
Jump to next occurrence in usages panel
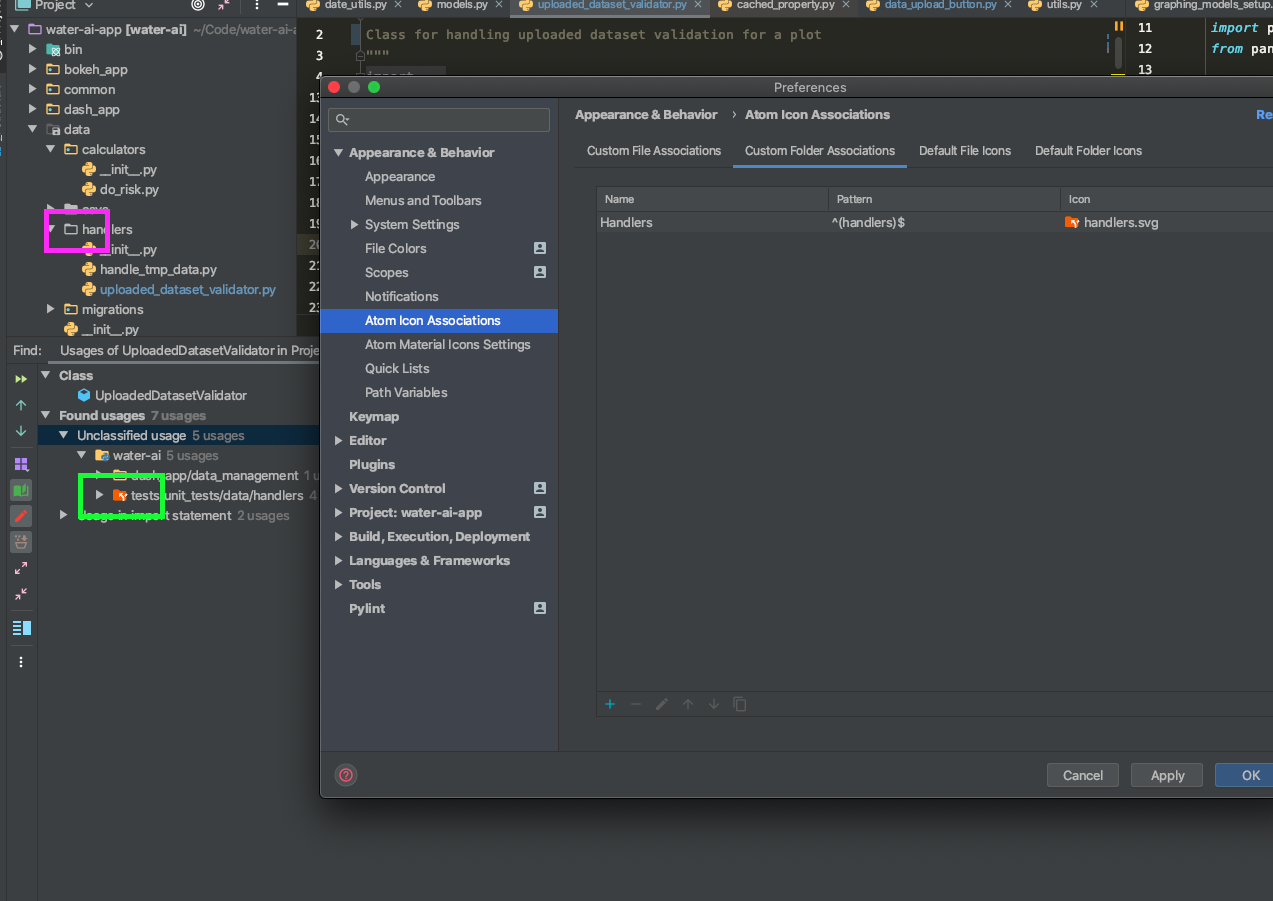click(20, 430)
